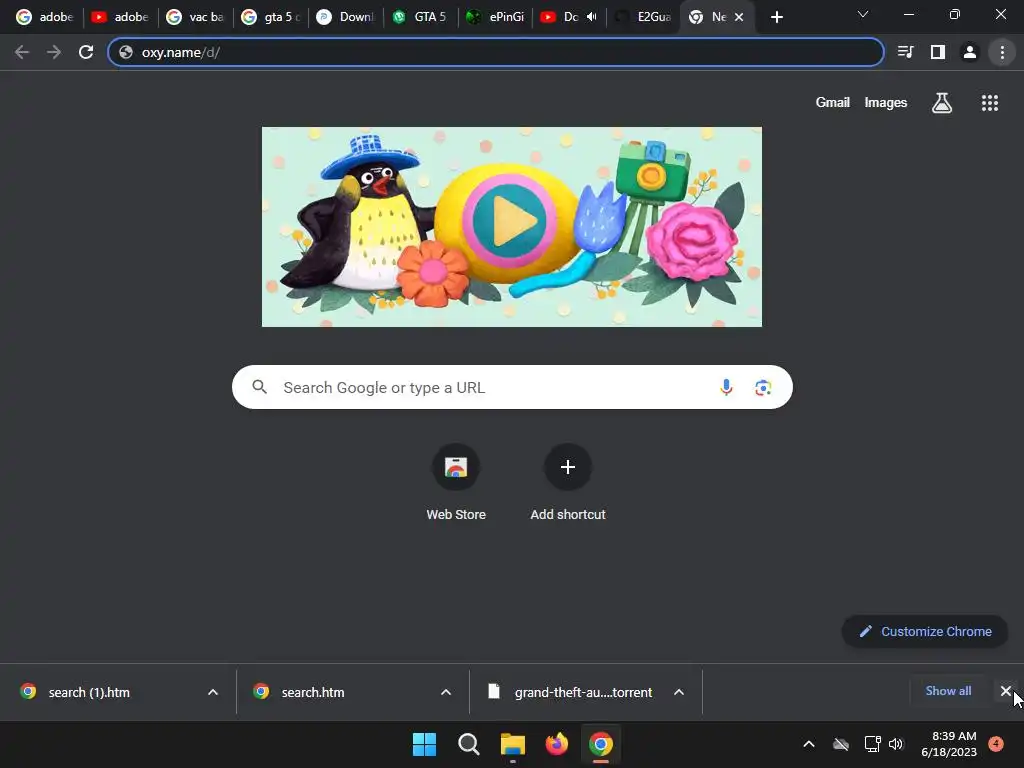Expand options for the torrent download
Image resolution: width=1024 pixels, height=768 pixels.
pos(679,692)
